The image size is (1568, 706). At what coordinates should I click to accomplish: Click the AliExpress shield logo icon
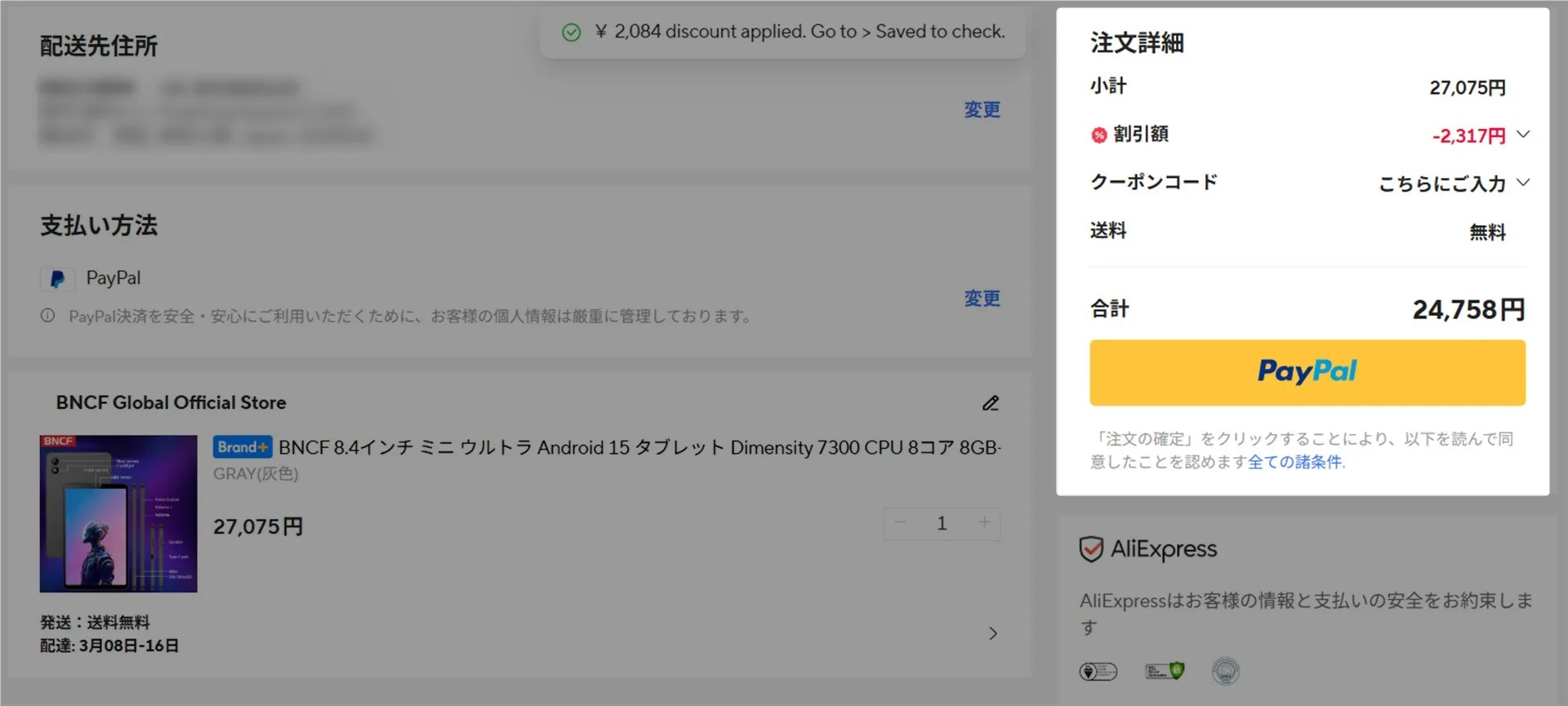[1091, 549]
